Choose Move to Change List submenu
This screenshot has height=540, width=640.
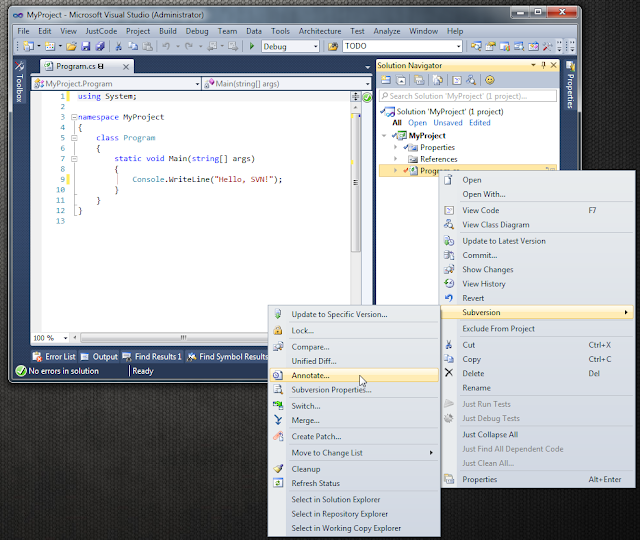354,453
